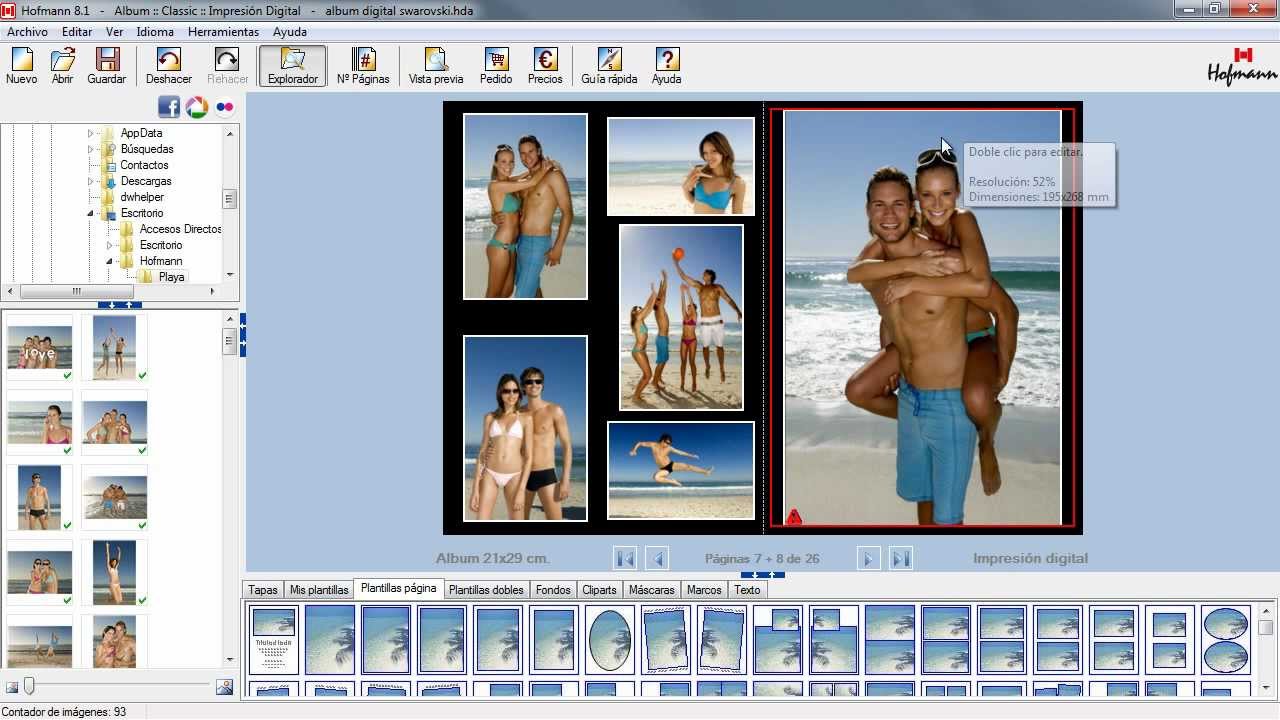Click the enlarge thumbnails icon
The image size is (1280, 720).
point(224,687)
